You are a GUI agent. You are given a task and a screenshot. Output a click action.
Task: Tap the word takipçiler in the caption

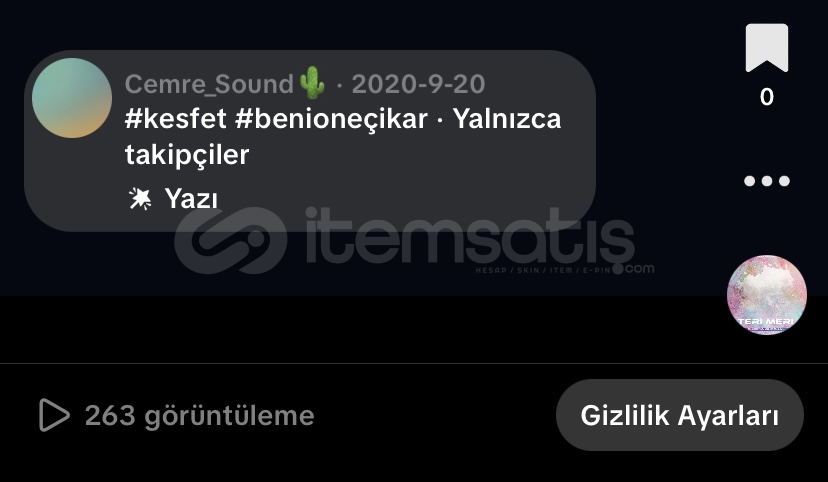coord(187,155)
